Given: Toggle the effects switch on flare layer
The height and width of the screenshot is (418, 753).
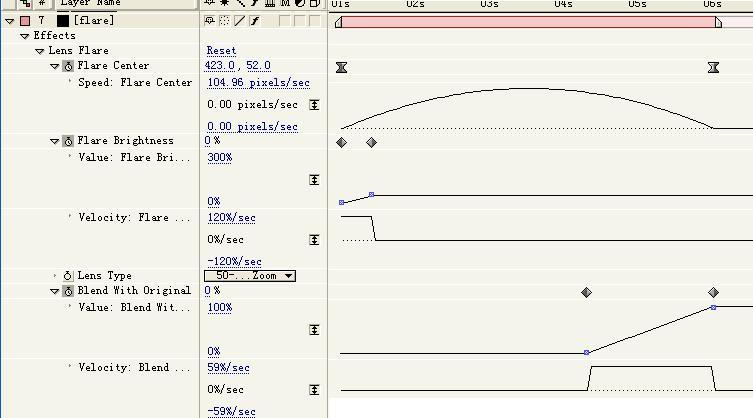Looking at the screenshot, I should point(255,21).
